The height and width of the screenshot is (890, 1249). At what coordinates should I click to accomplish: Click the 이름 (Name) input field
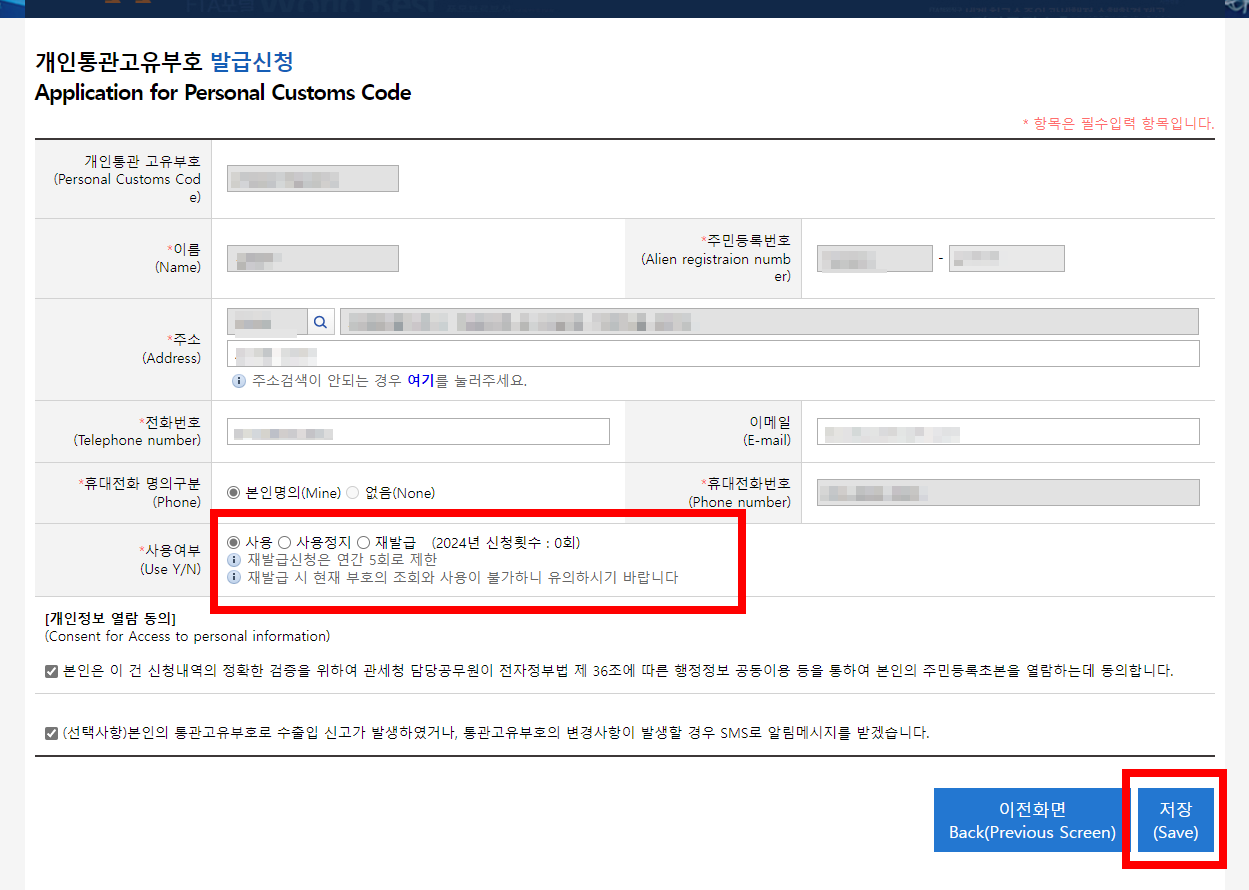[313, 258]
